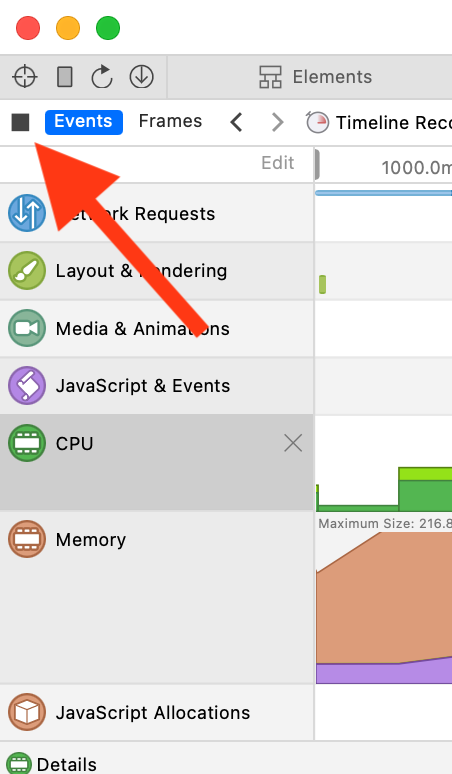
Task: Click the reload page icon
Action: pos(102,77)
